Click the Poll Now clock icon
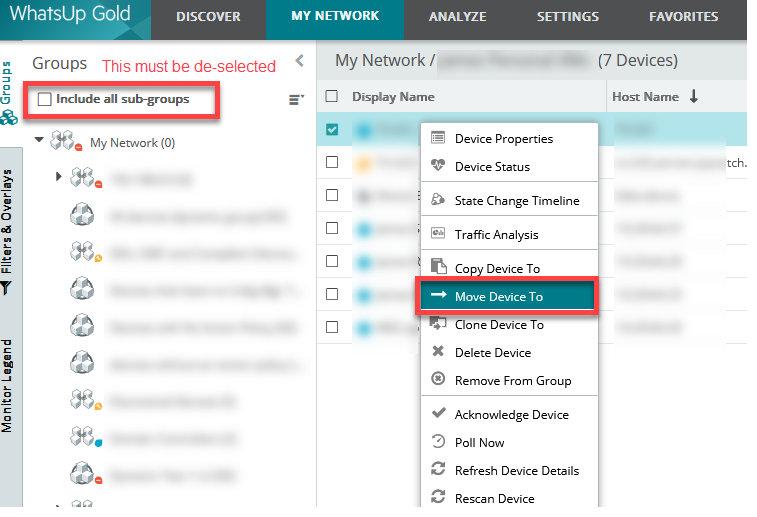The width and height of the screenshot is (757, 517). (x=438, y=441)
